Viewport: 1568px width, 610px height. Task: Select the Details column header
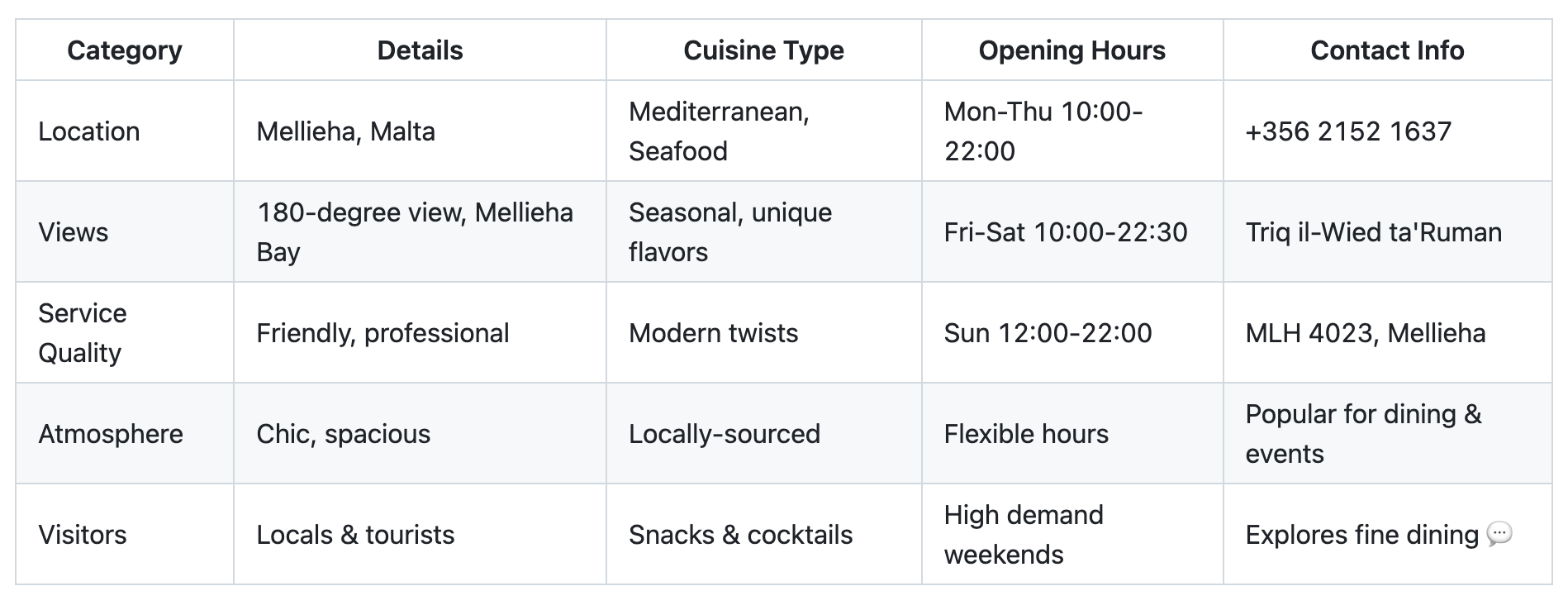tap(420, 50)
